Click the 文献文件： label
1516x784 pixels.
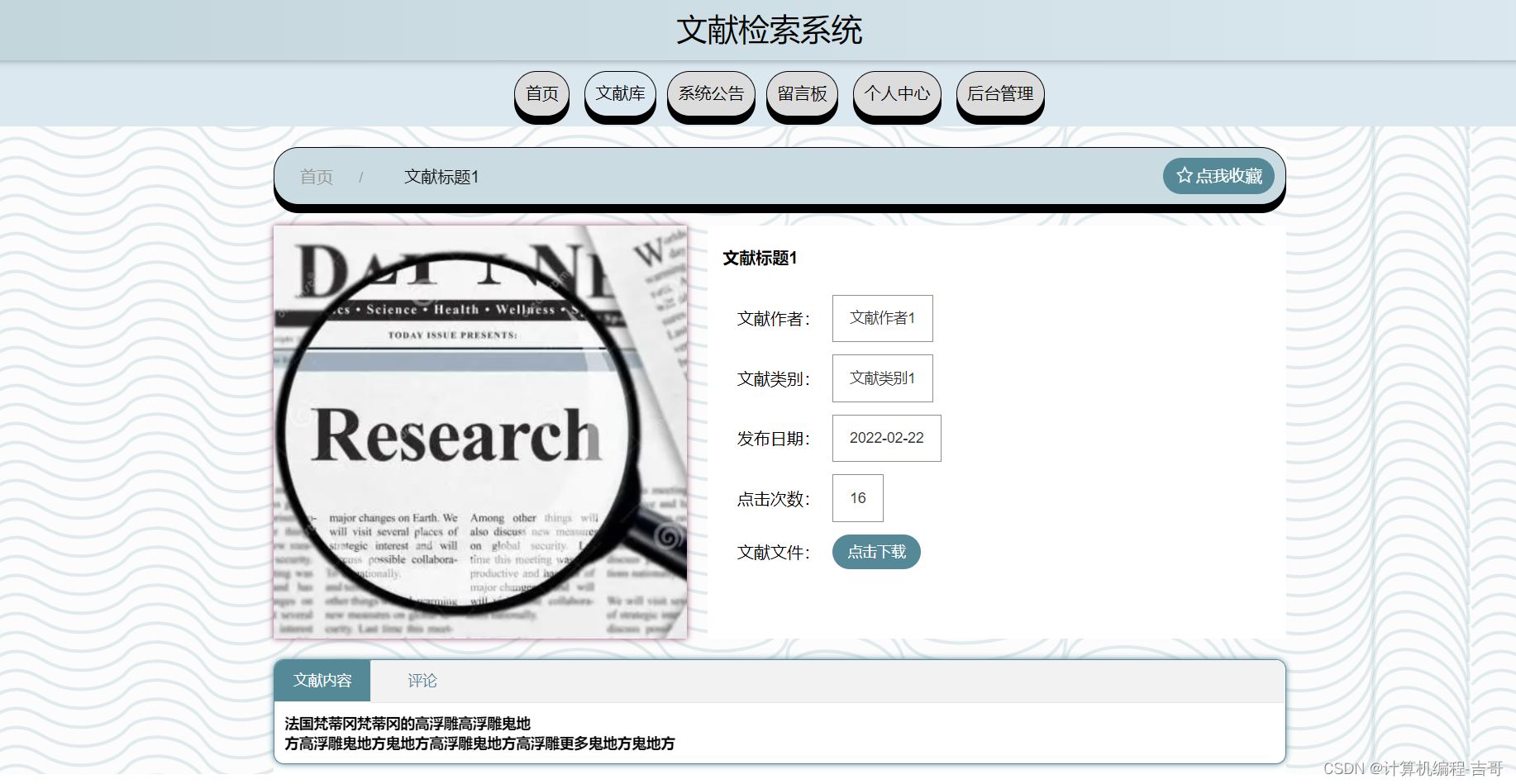[775, 553]
